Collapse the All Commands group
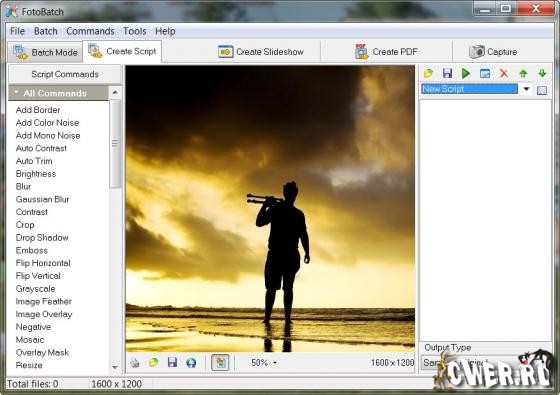 click(x=16, y=93)
